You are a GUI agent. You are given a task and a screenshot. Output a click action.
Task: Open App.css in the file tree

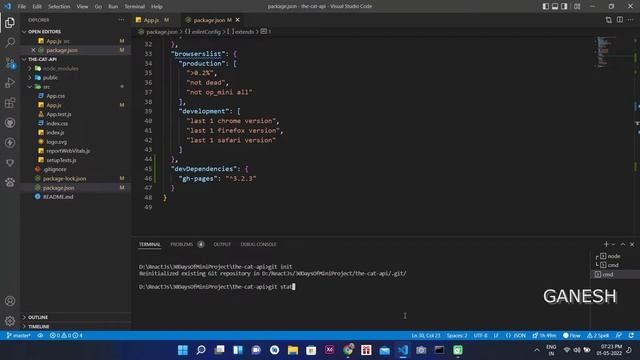56,96
